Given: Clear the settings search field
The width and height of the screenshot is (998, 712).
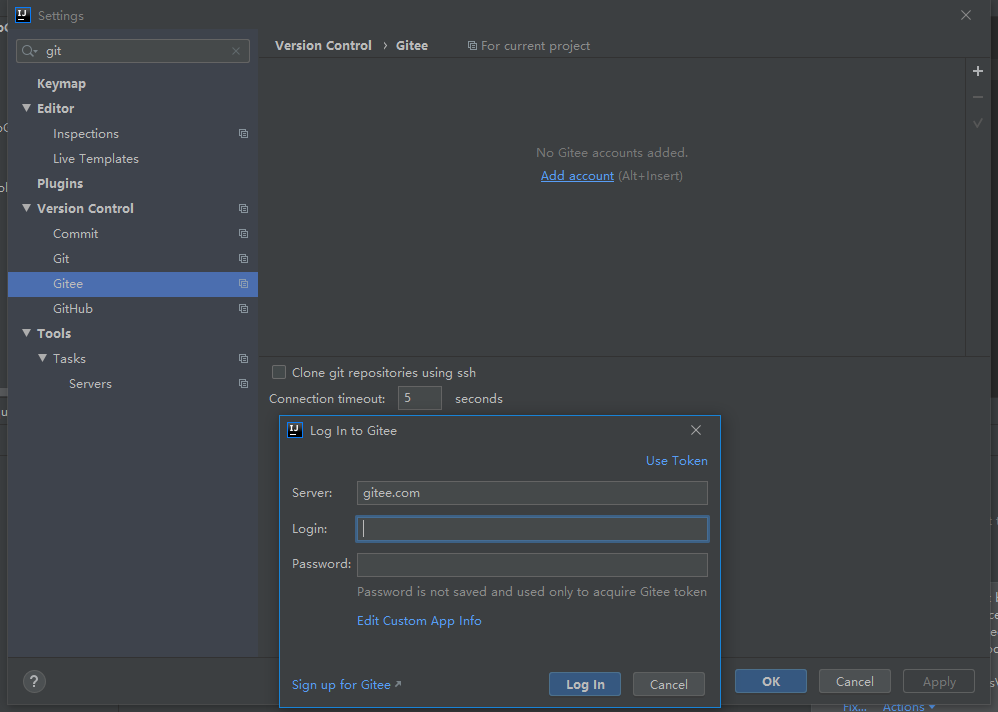Looking at the screenshot, I should 236,51.
